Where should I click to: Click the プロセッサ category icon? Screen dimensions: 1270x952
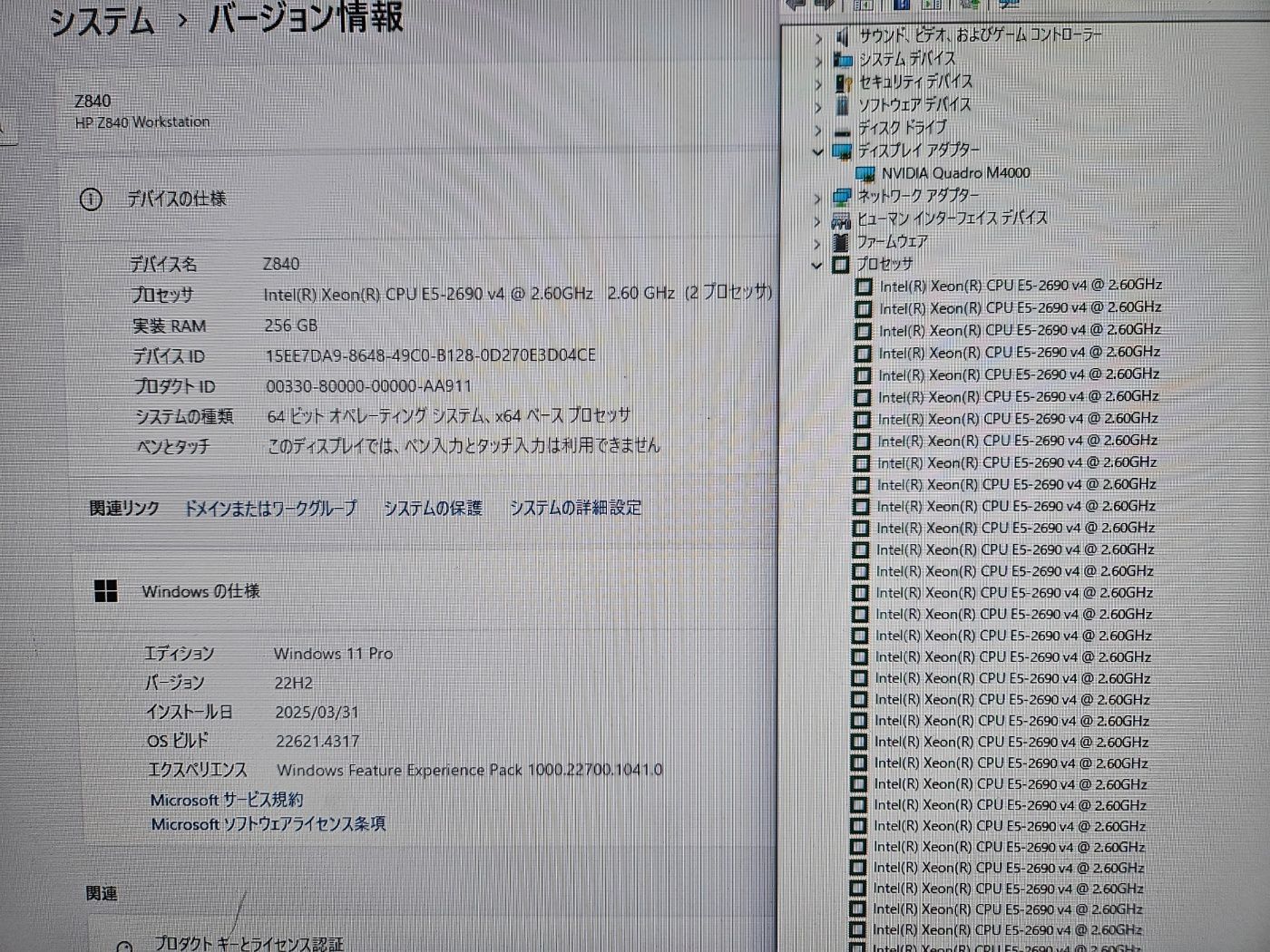click(841, 264)
